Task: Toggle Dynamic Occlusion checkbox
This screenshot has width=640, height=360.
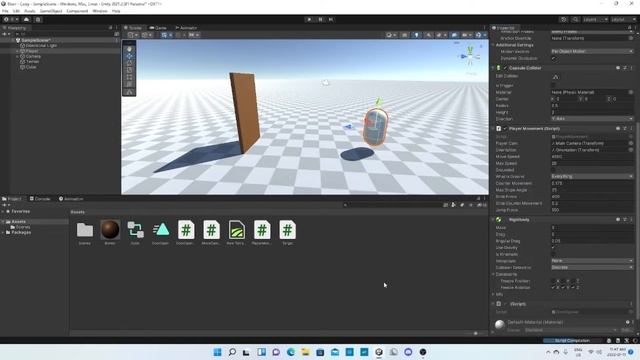Action: (x=553, y=58)
